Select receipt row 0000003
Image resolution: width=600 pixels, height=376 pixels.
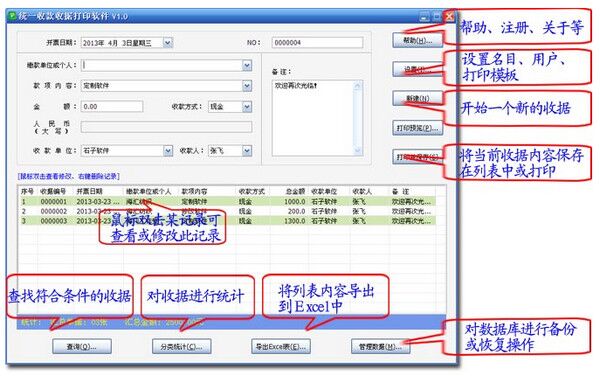pyautogui.click(x=227, y=221)
